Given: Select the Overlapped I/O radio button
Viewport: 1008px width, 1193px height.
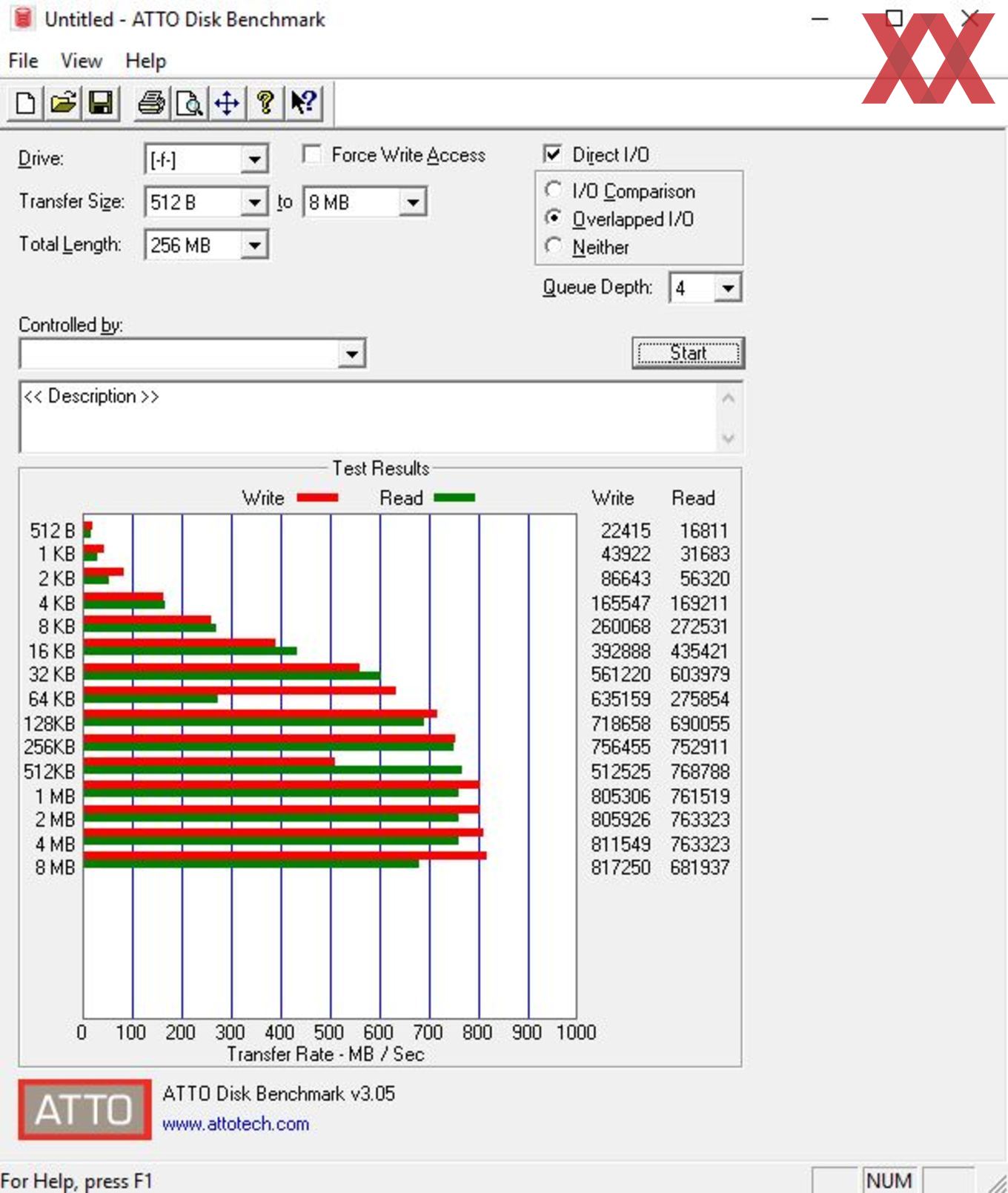Looking at the screenshot, I should point(553,218).
